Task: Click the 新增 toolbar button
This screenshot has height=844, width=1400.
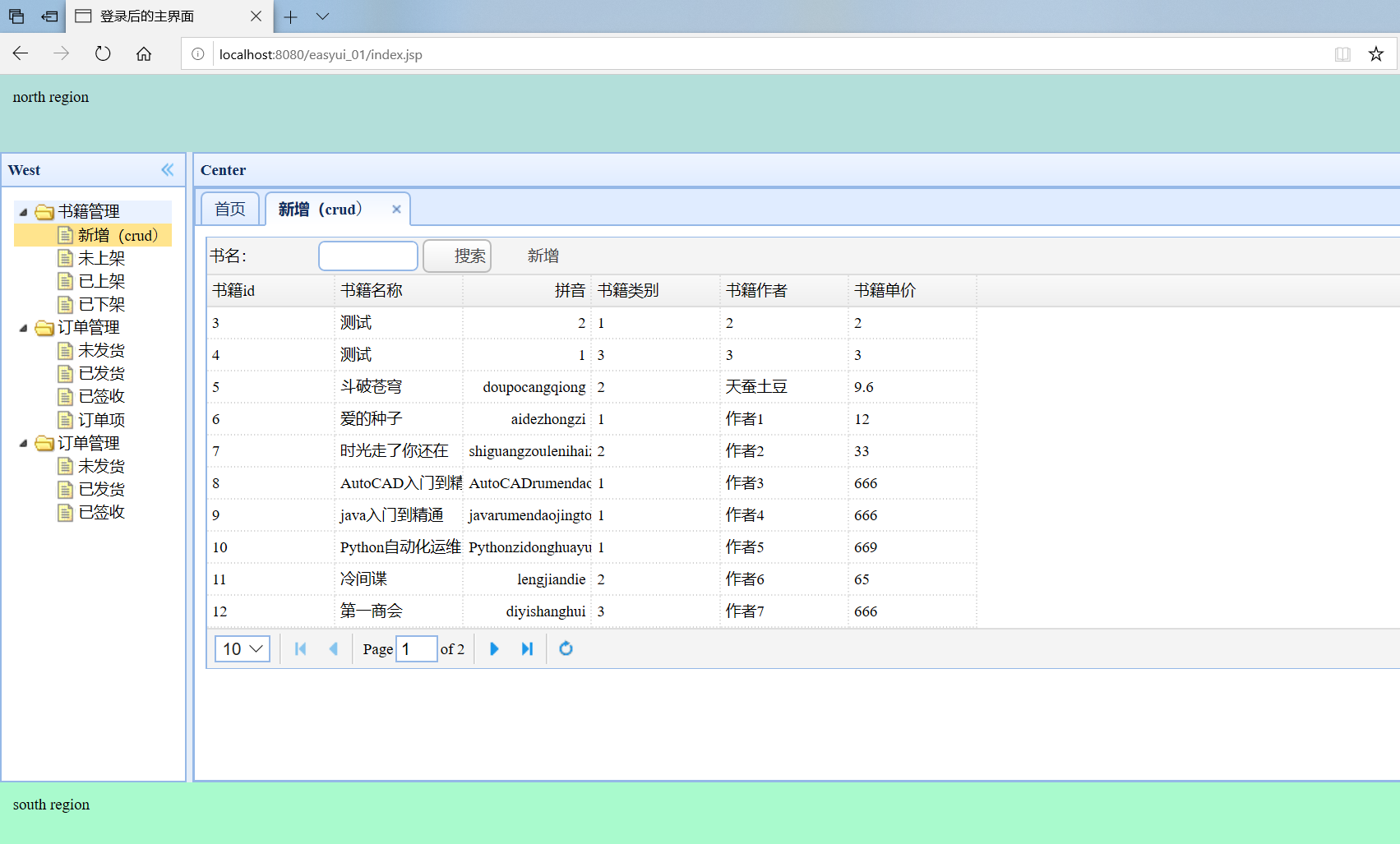Action: [x=543, y=256]
